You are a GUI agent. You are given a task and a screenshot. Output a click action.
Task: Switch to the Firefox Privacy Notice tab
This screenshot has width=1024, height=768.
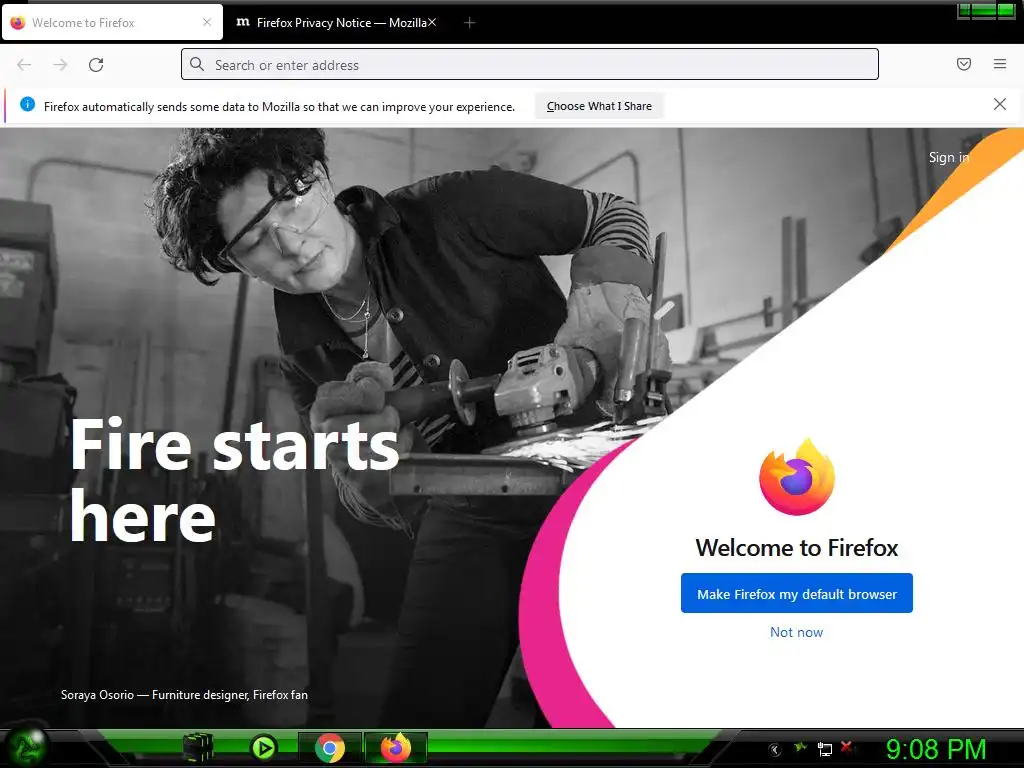[336, 23]
